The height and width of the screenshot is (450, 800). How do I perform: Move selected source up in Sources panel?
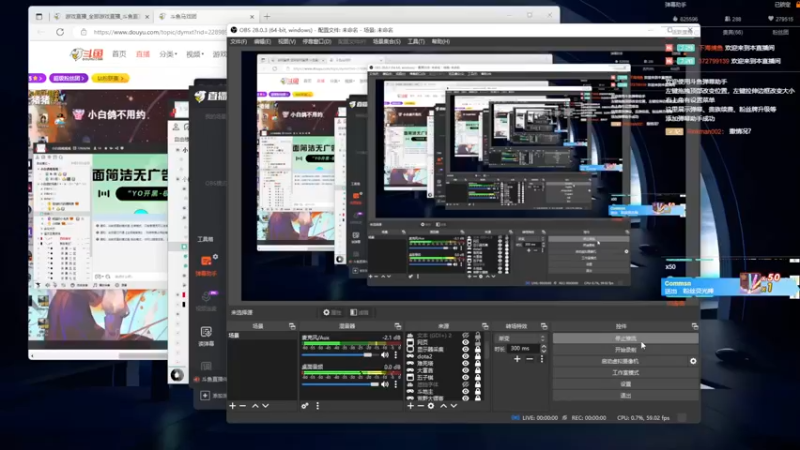(x=443, y=406)
